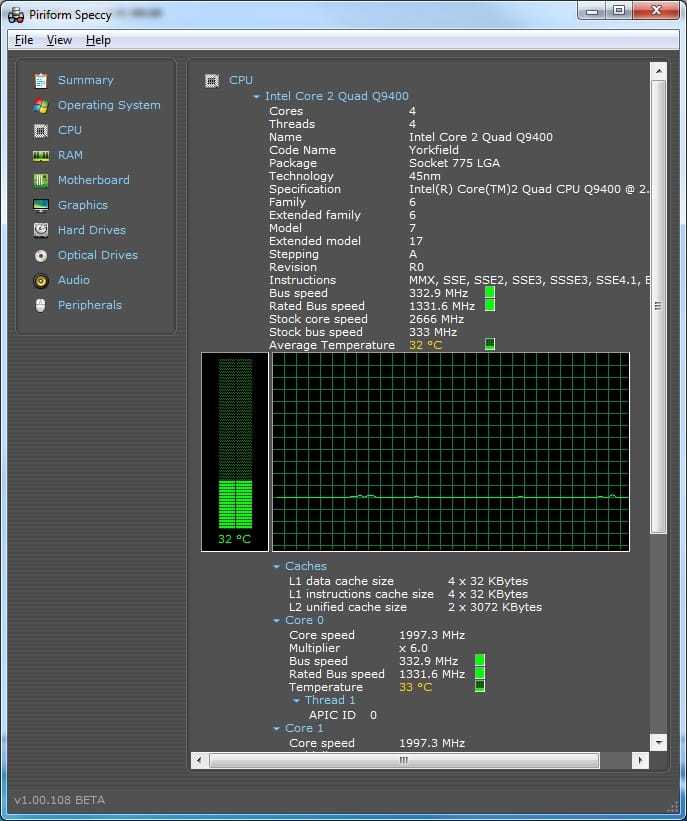687x821 pixels.
Task: Click the L2 unified cache size value
Action: point(495,607)
